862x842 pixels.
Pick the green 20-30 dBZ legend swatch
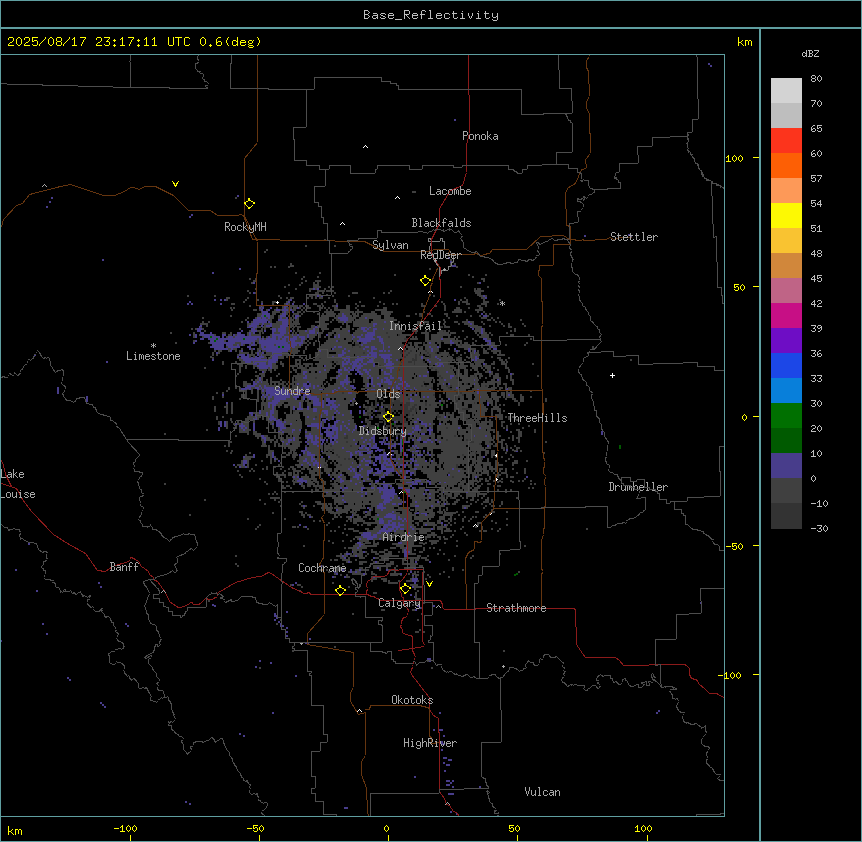point(786,416)
